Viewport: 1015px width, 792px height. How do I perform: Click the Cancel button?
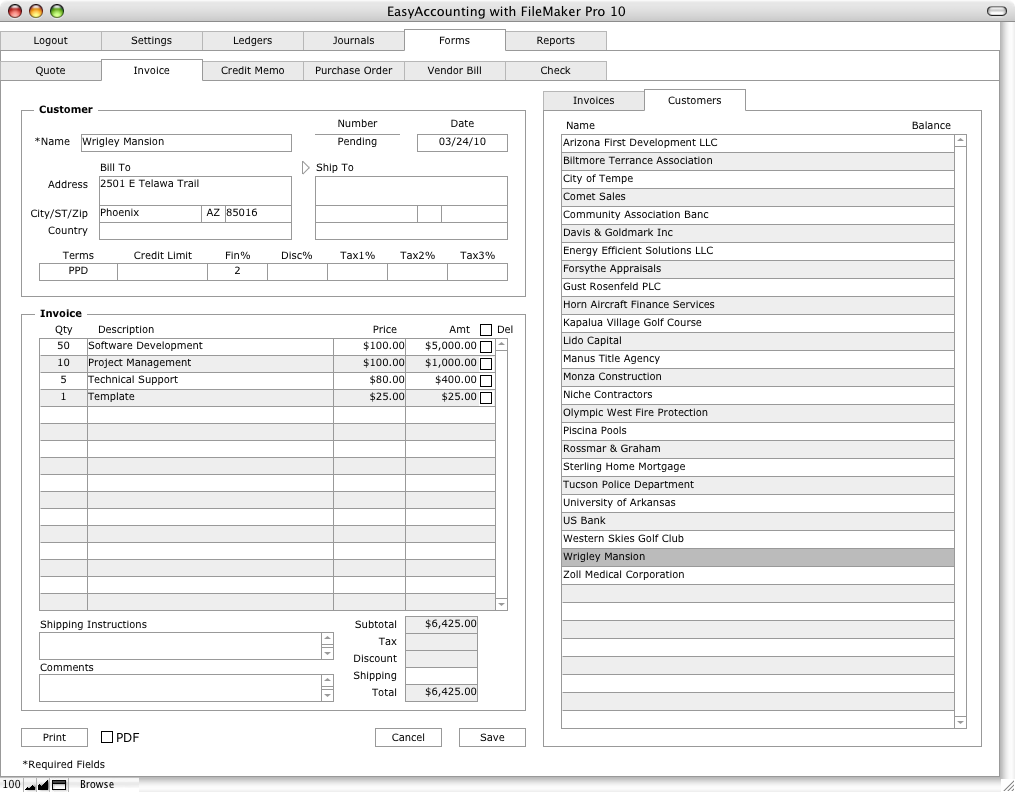click(x=408, y=737)
